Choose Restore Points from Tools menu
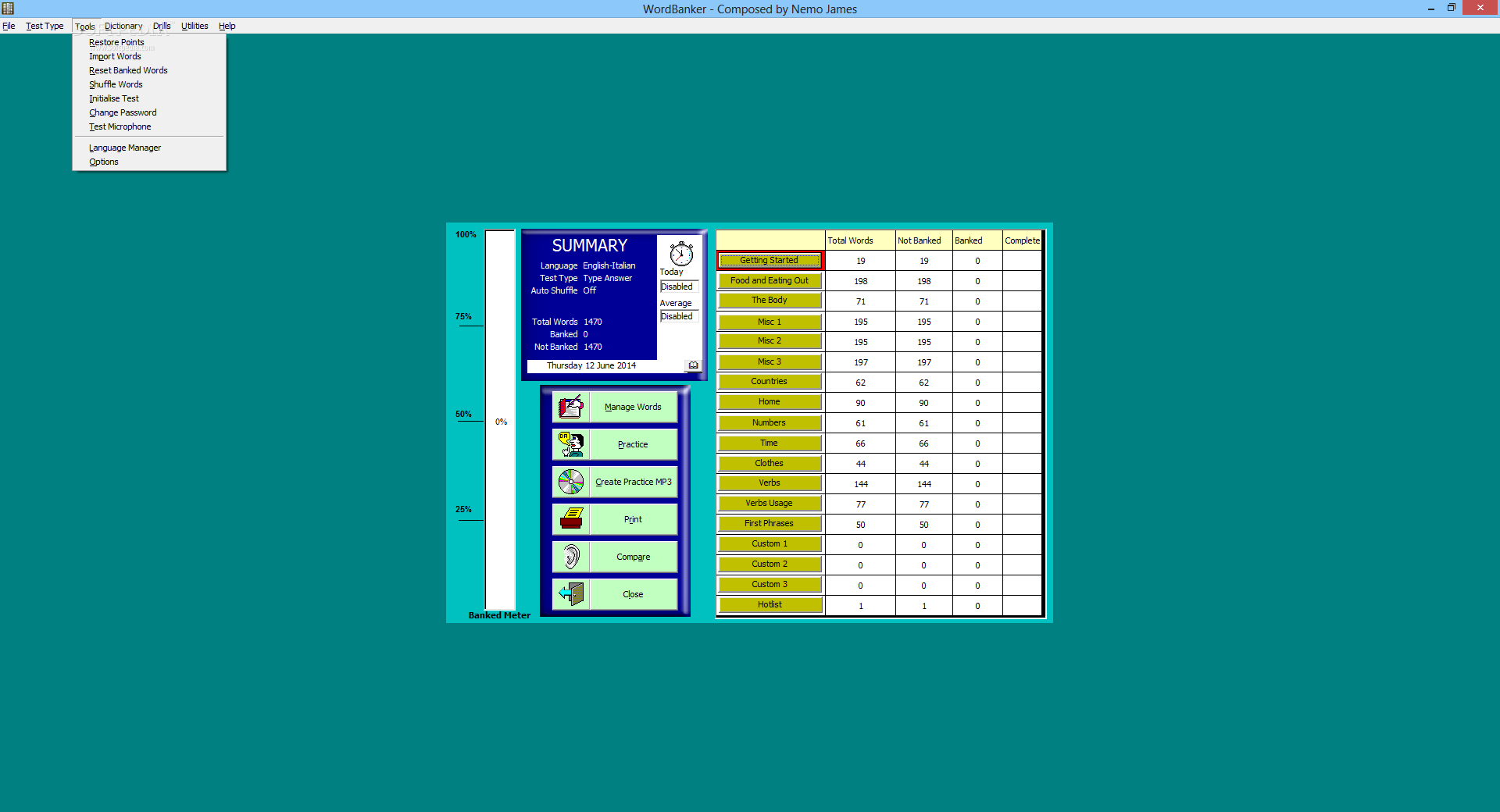This screenshot has height=812, width=1500. 148,42
